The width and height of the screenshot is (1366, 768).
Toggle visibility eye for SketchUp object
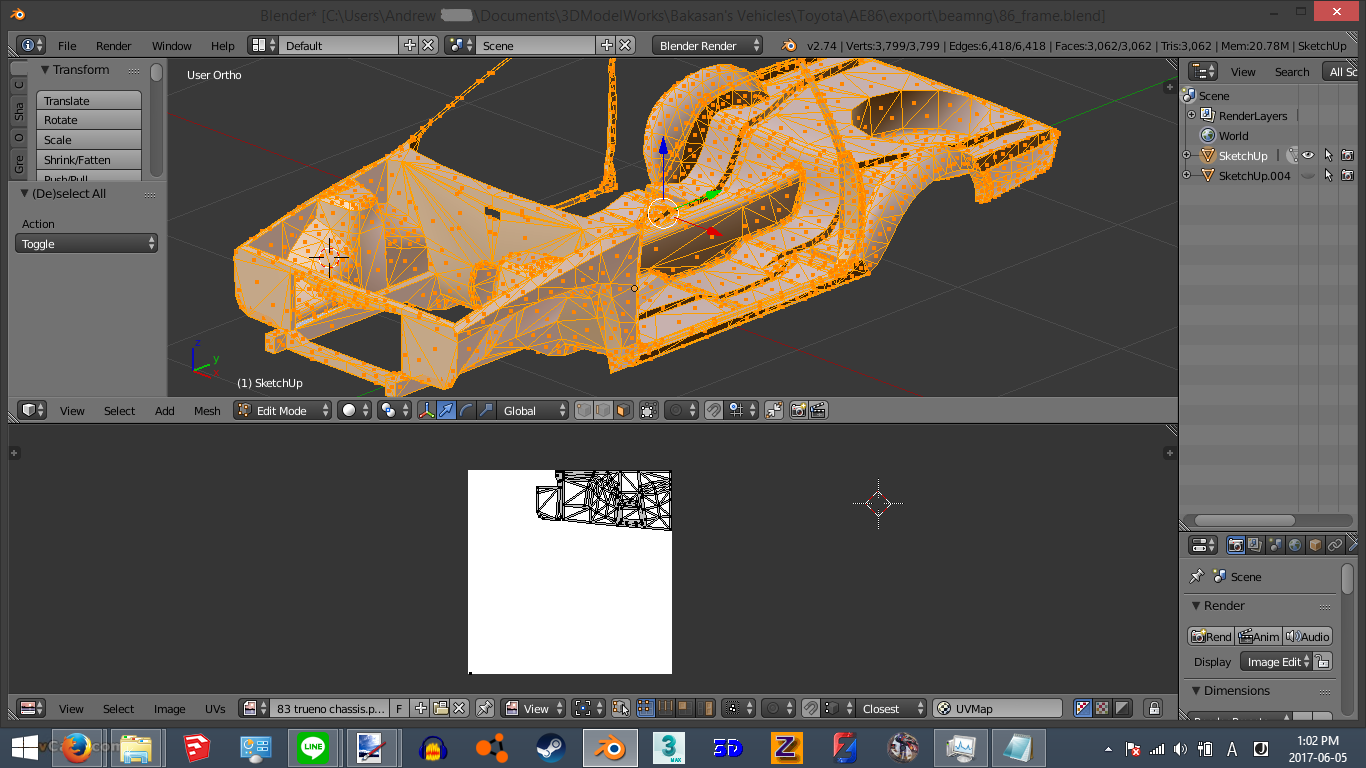coord(1308,155)
